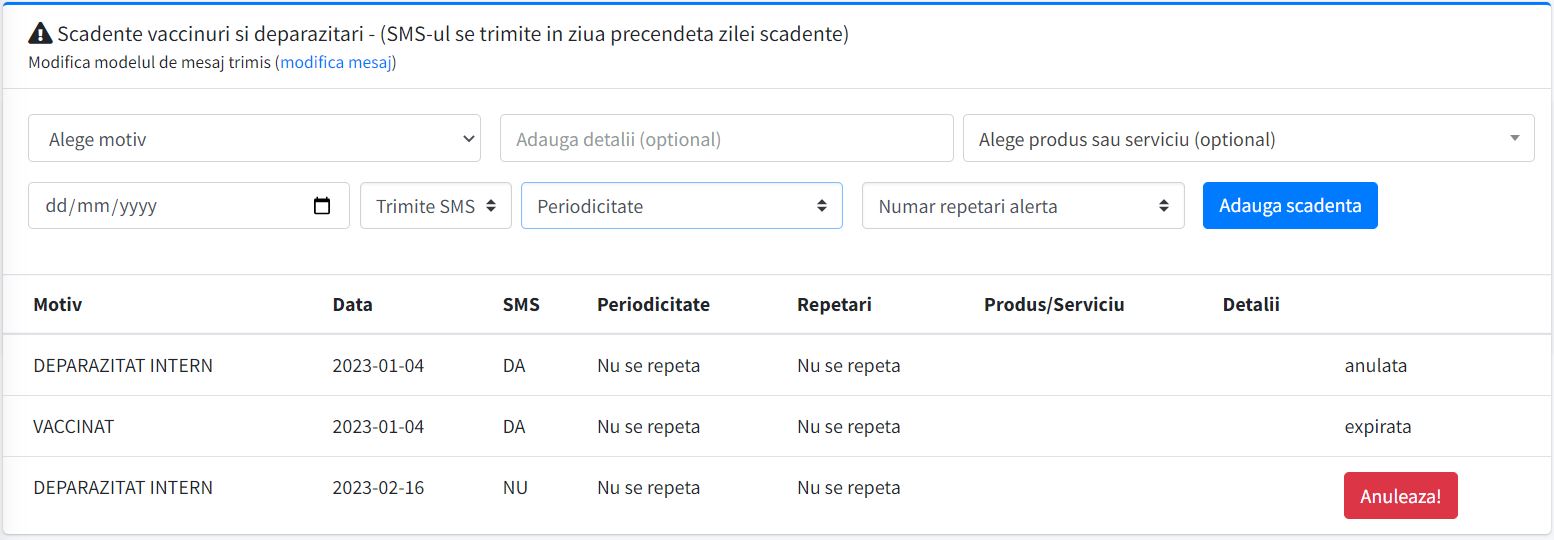The image size is (1554, 540).
Task: Focus the 'Adauga detalii (optional)' field
Action: pos(726,139)
